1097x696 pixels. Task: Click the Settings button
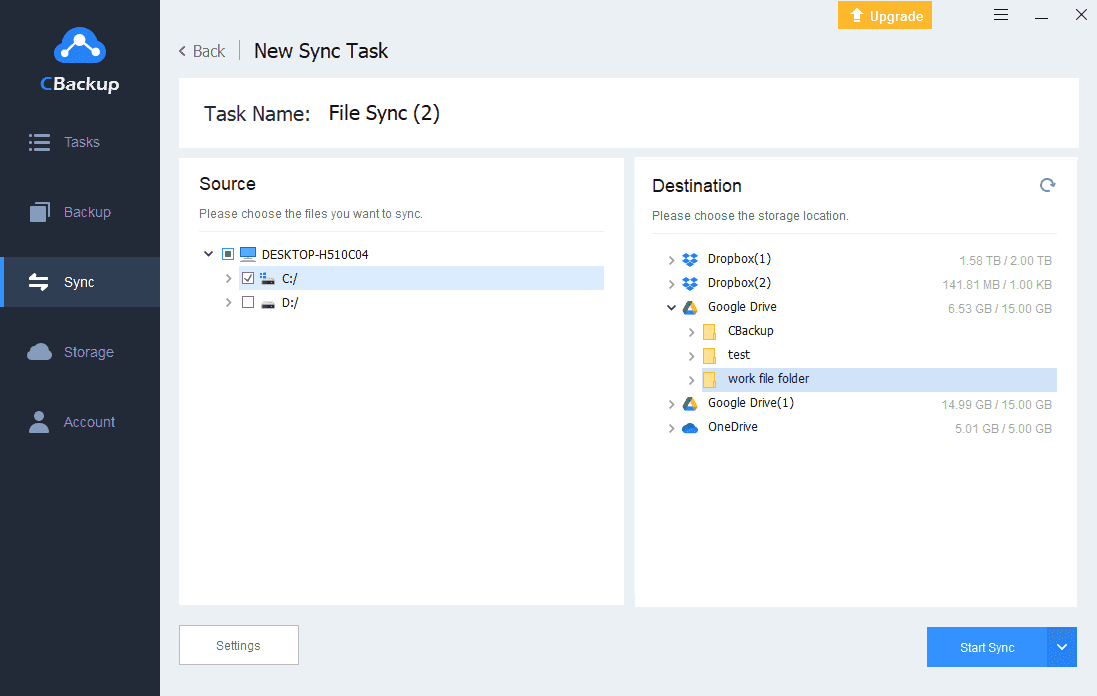pyautogui.click(x=238, y=646)
